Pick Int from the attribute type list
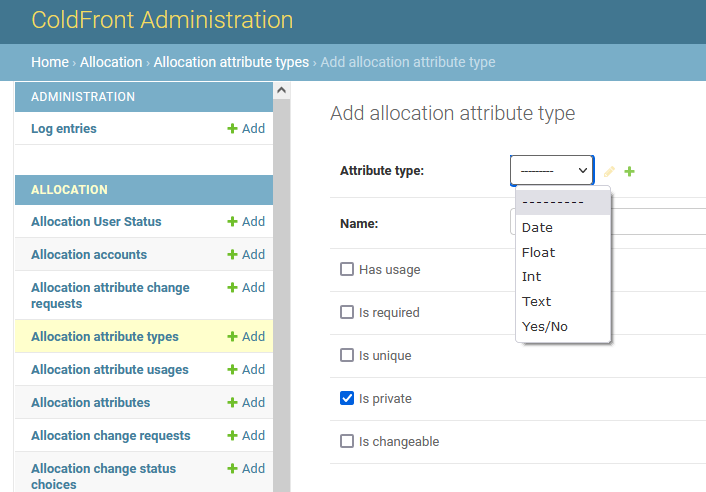 coord(563,276)
